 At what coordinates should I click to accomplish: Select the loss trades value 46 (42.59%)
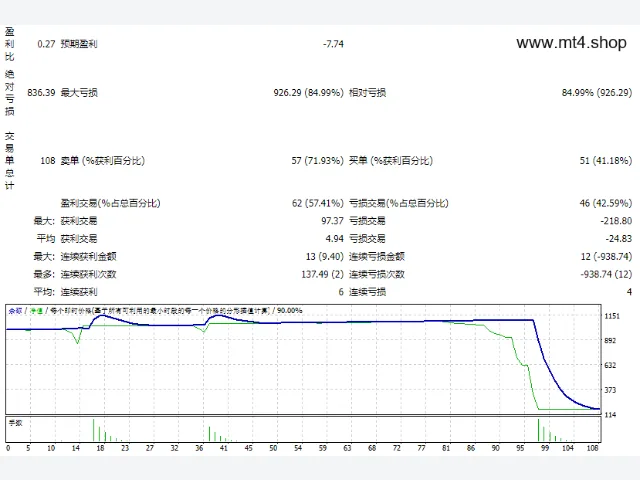[606, 203]
